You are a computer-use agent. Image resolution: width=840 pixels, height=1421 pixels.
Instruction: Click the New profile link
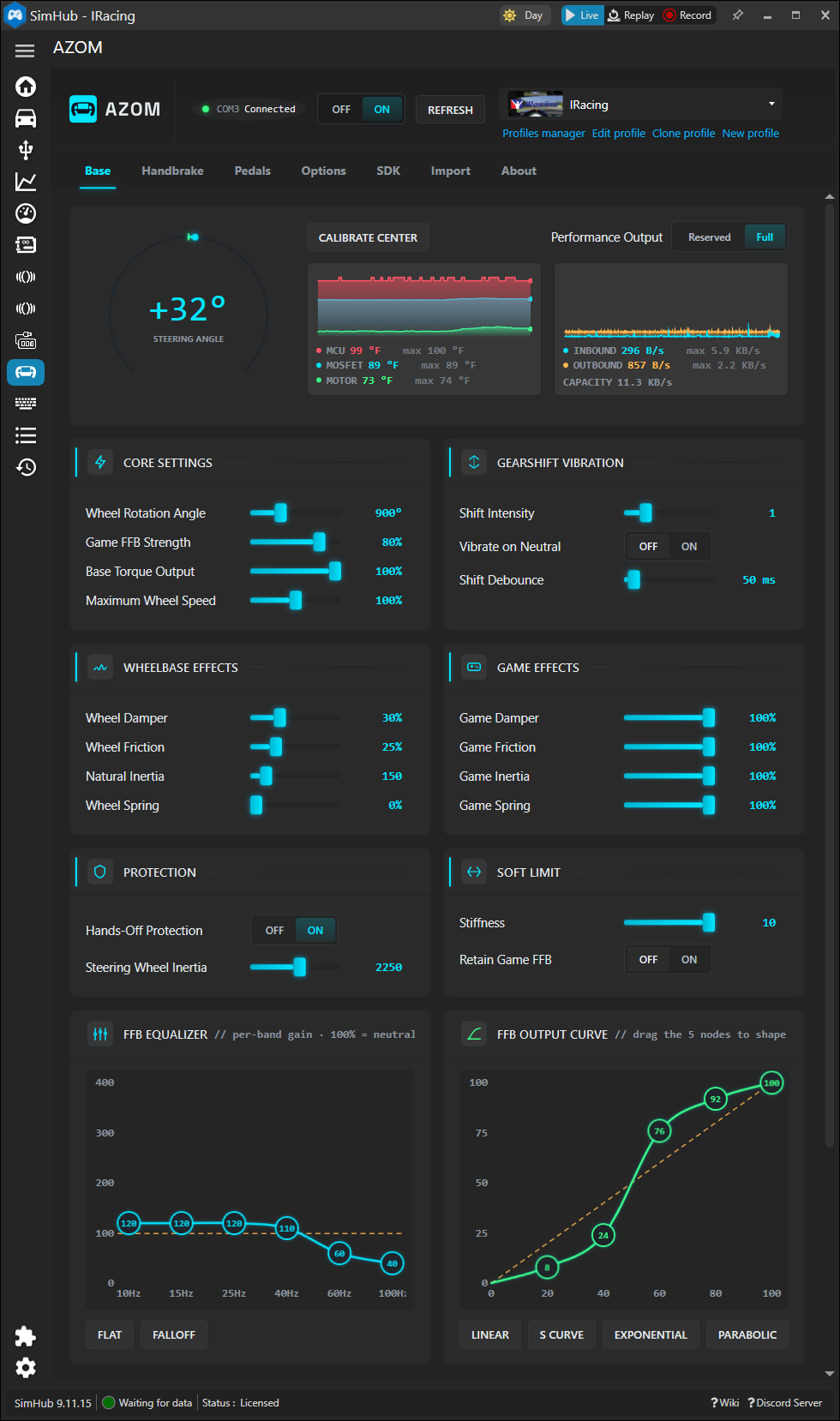tap(750, 134)
